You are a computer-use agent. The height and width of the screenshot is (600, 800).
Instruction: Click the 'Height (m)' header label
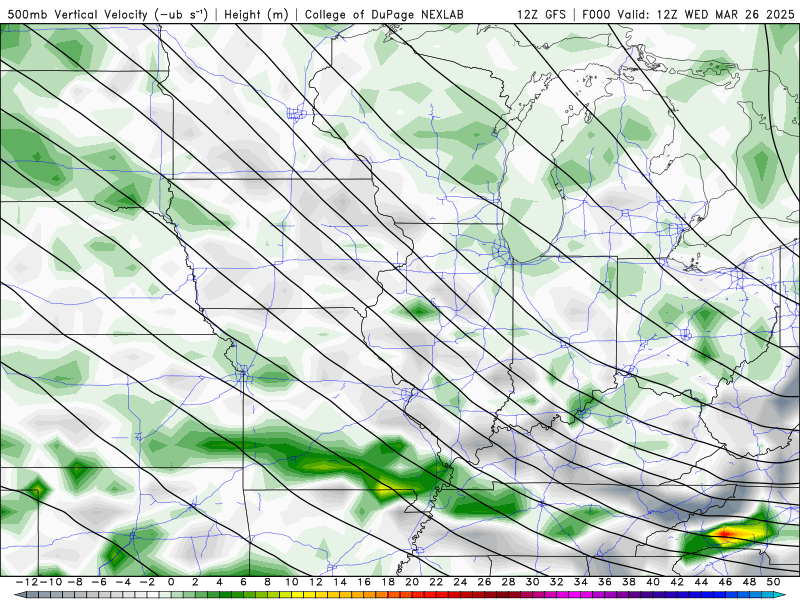[x=257, y=15]
